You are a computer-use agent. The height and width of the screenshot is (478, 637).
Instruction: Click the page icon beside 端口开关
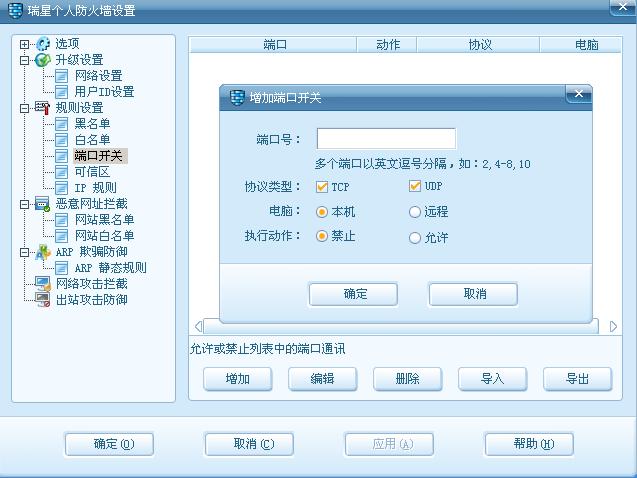tap(61, 156)
